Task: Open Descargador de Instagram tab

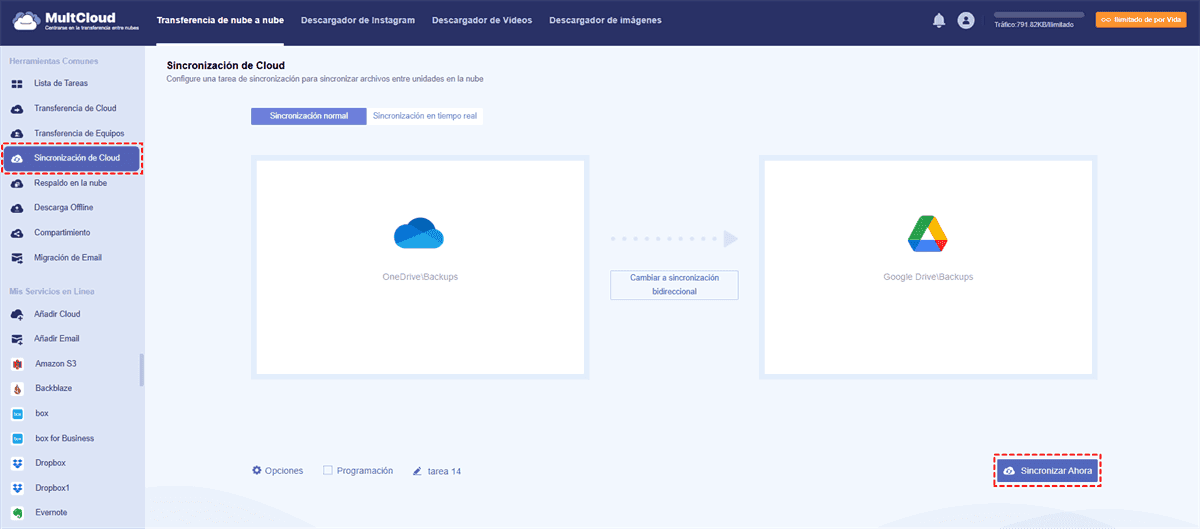Action: [357, 20]
